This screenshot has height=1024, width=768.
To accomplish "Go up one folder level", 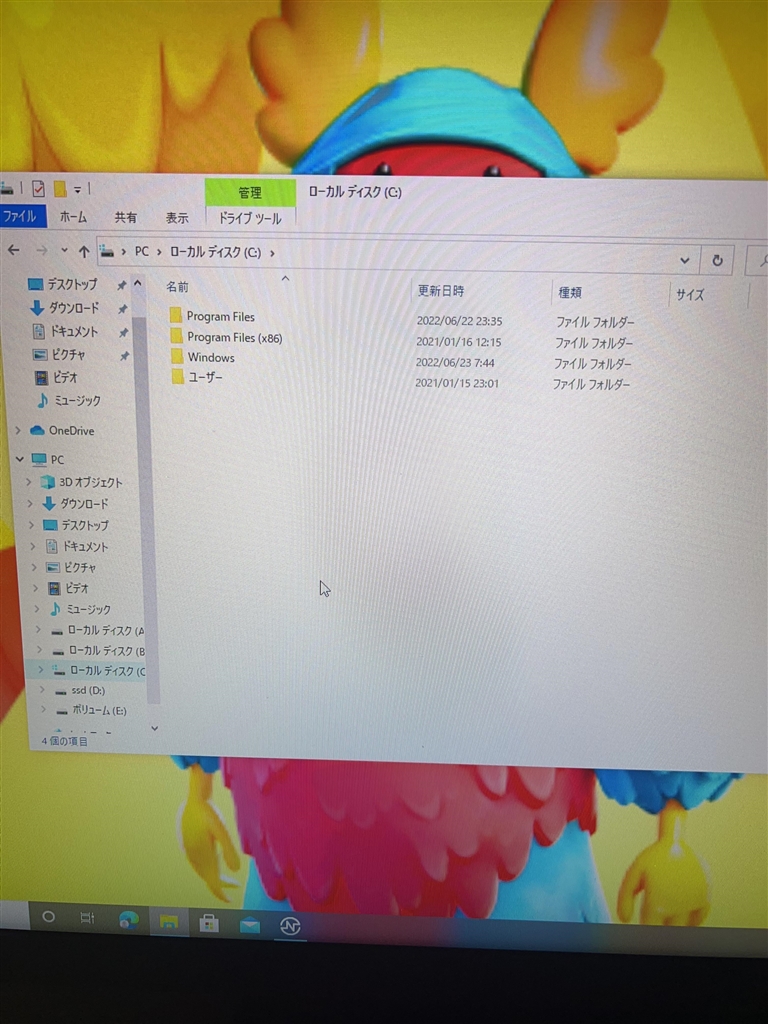I will pos(84,251).
